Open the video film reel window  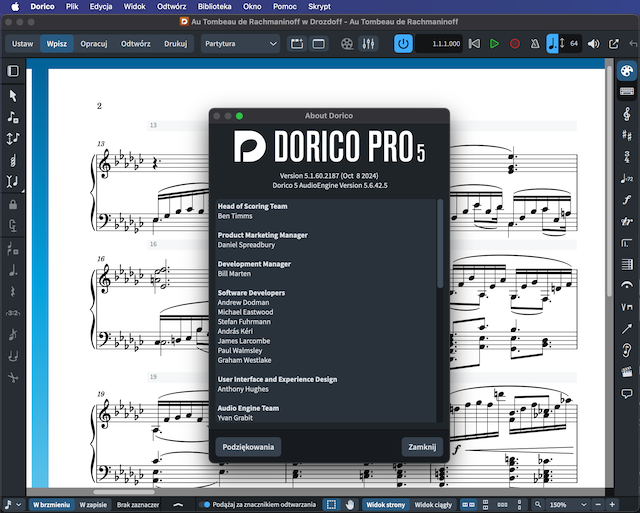coord(347,44)
